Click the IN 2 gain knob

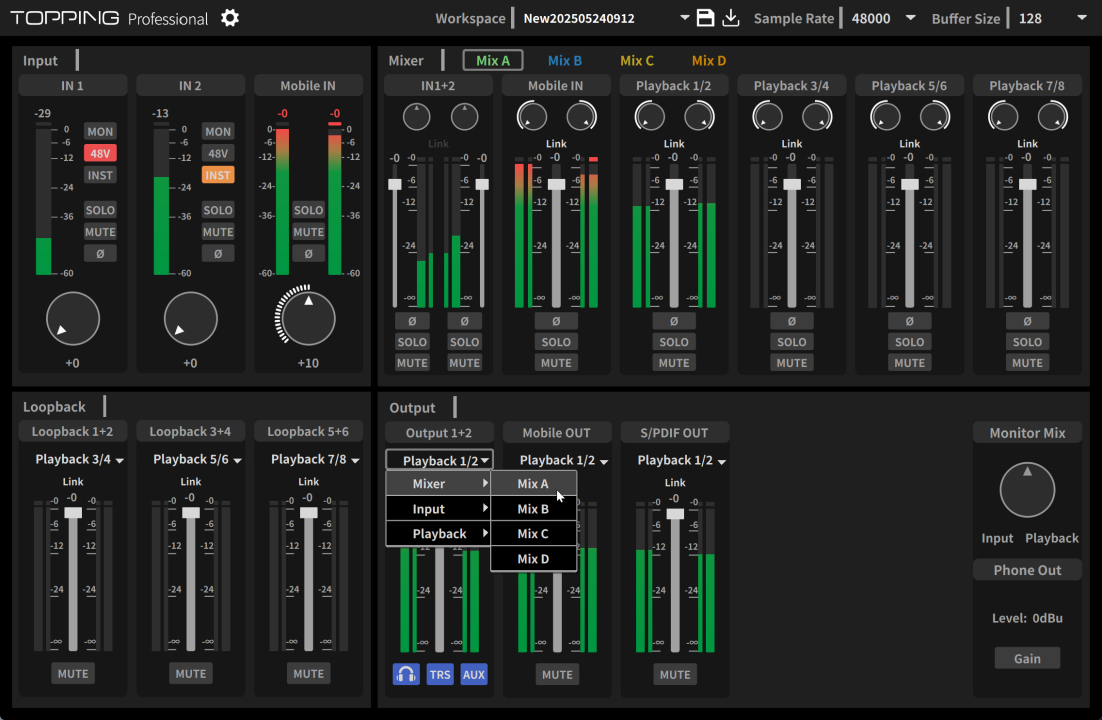tap(190, 319)
